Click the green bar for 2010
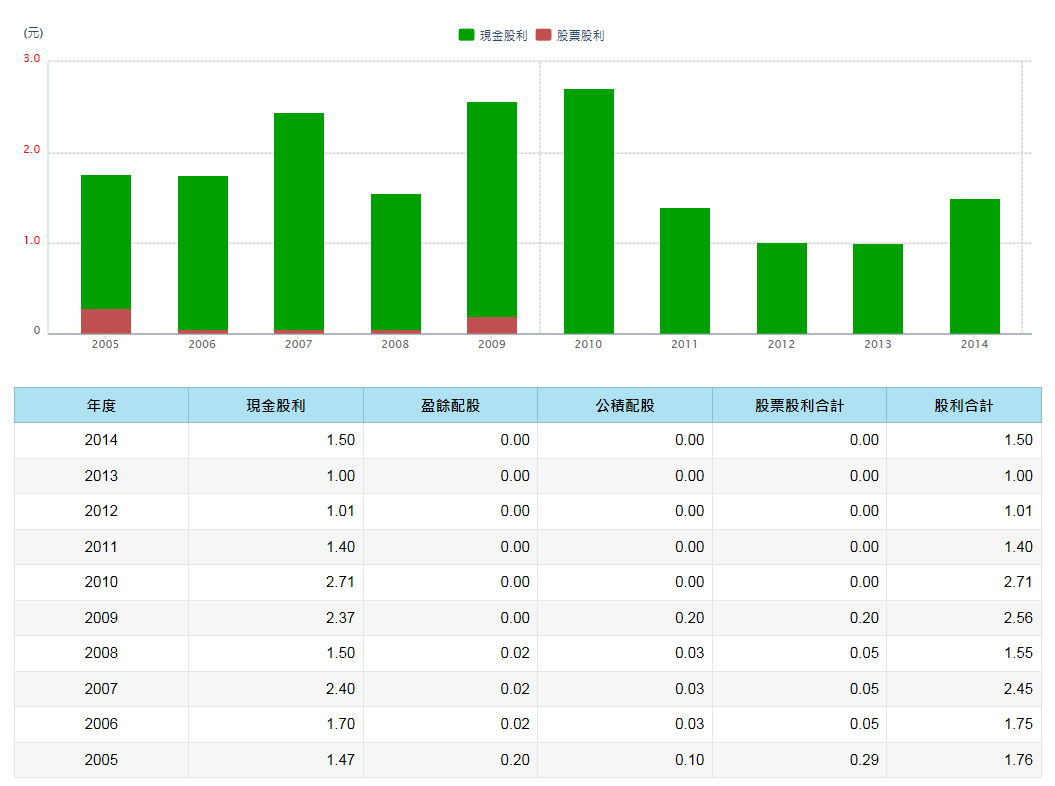The width and height of the screenshot is (1055, 786). tap(589, 211)
